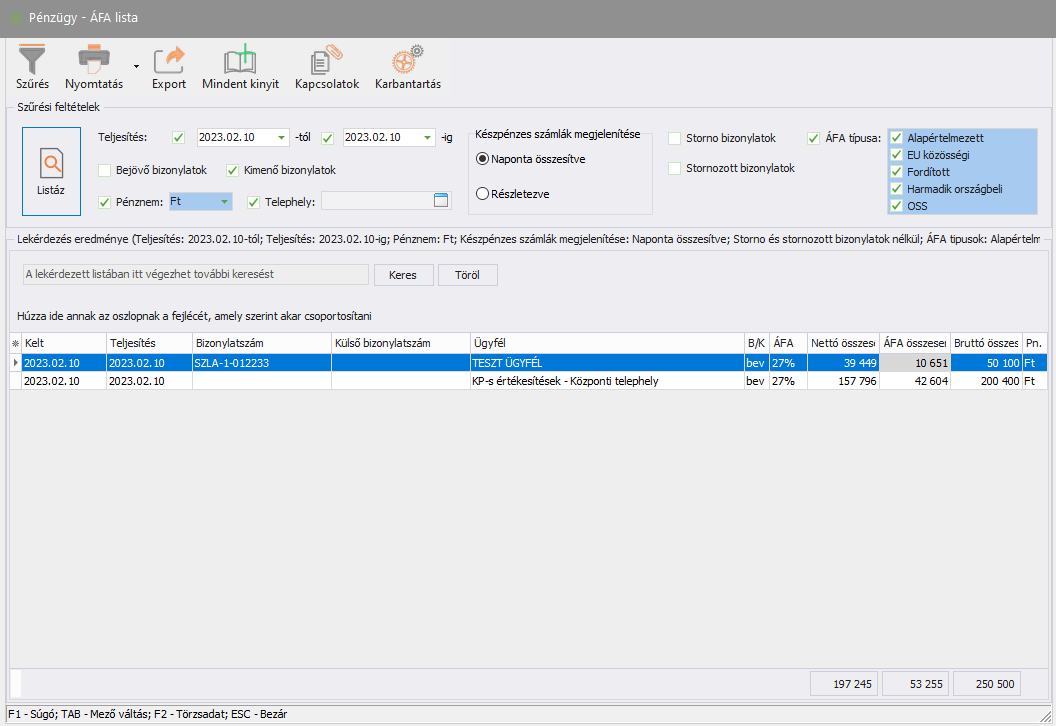Click the Export icon

tap(169, 60)
